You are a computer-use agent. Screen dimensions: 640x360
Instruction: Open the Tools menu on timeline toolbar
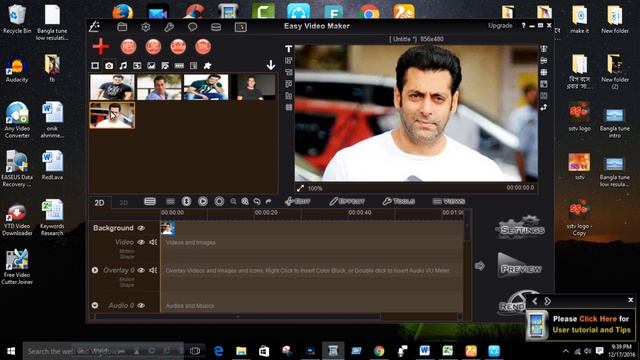pyautogui.click(x=399, y=201)
